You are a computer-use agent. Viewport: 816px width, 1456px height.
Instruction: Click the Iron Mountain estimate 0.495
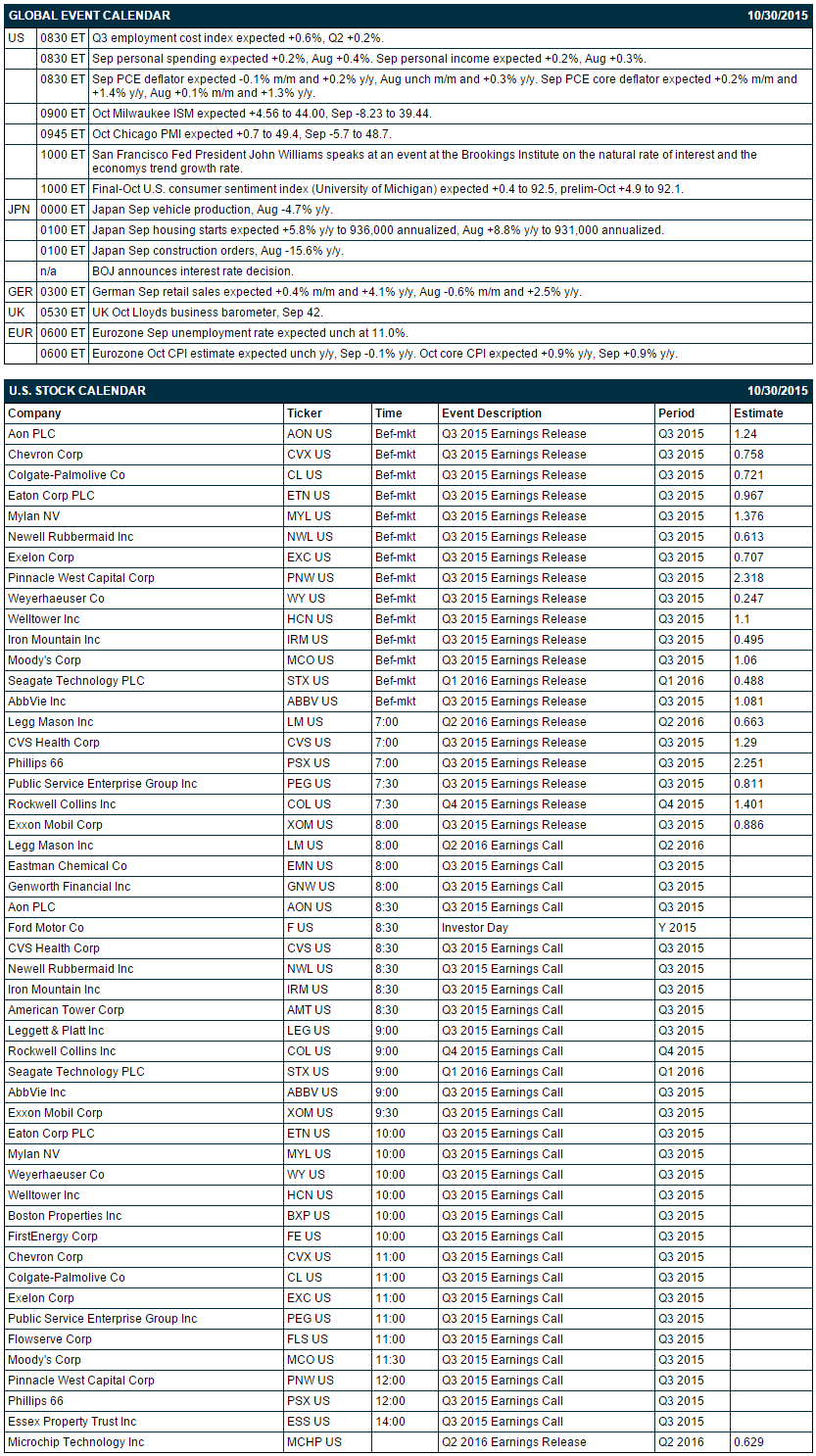click(749, 640)
